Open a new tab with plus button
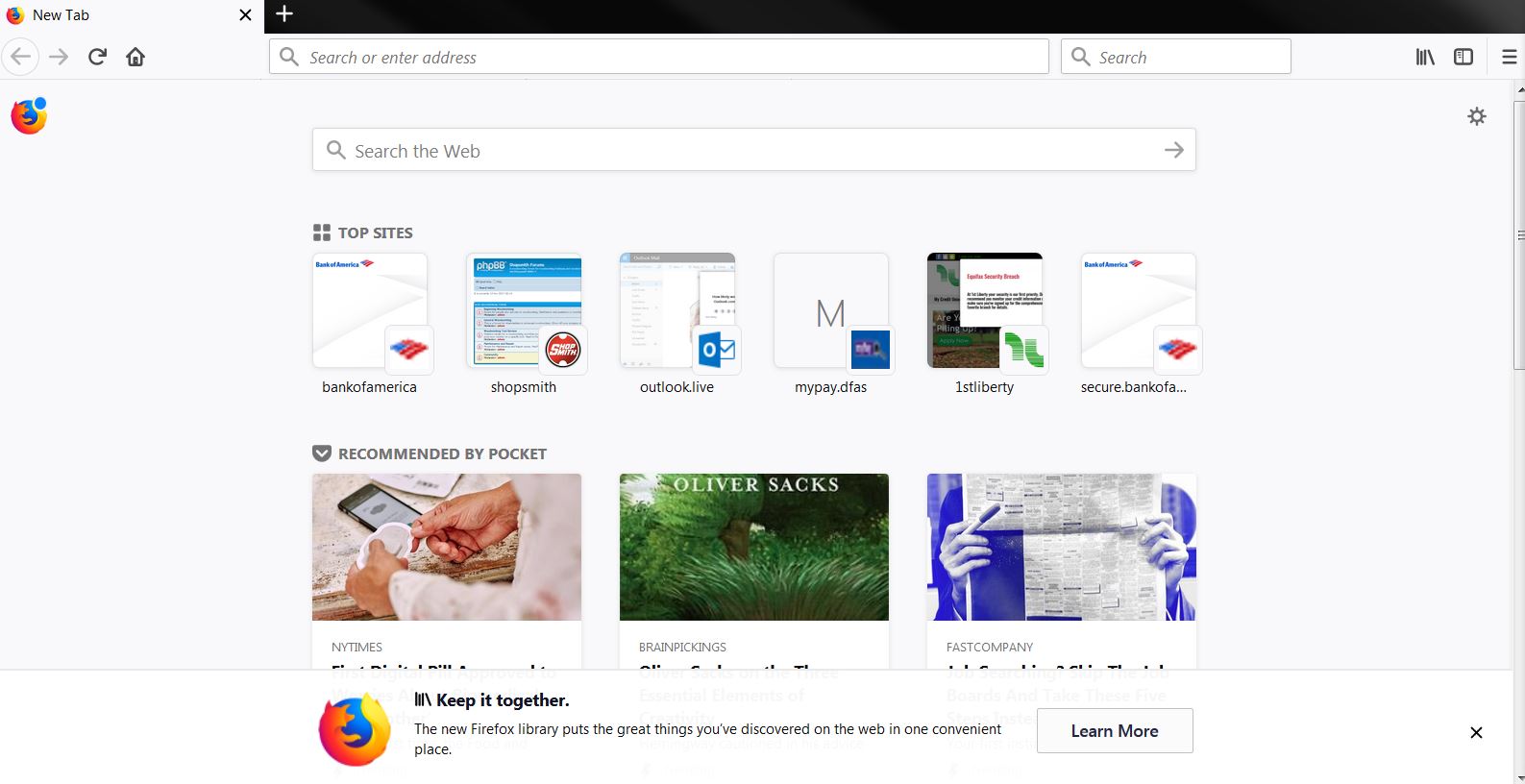Viewport: 1525px width, 784px height. point(284,14)
